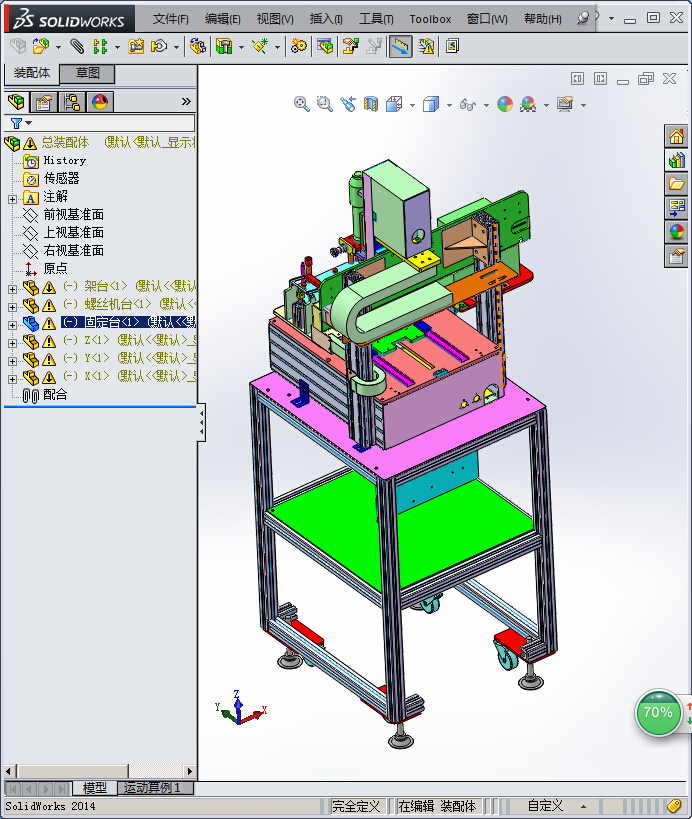Click tree horizontal scrollbar right arrow
Image resolution: width=692 pixels, height=819 pixels.
[190, 771]
